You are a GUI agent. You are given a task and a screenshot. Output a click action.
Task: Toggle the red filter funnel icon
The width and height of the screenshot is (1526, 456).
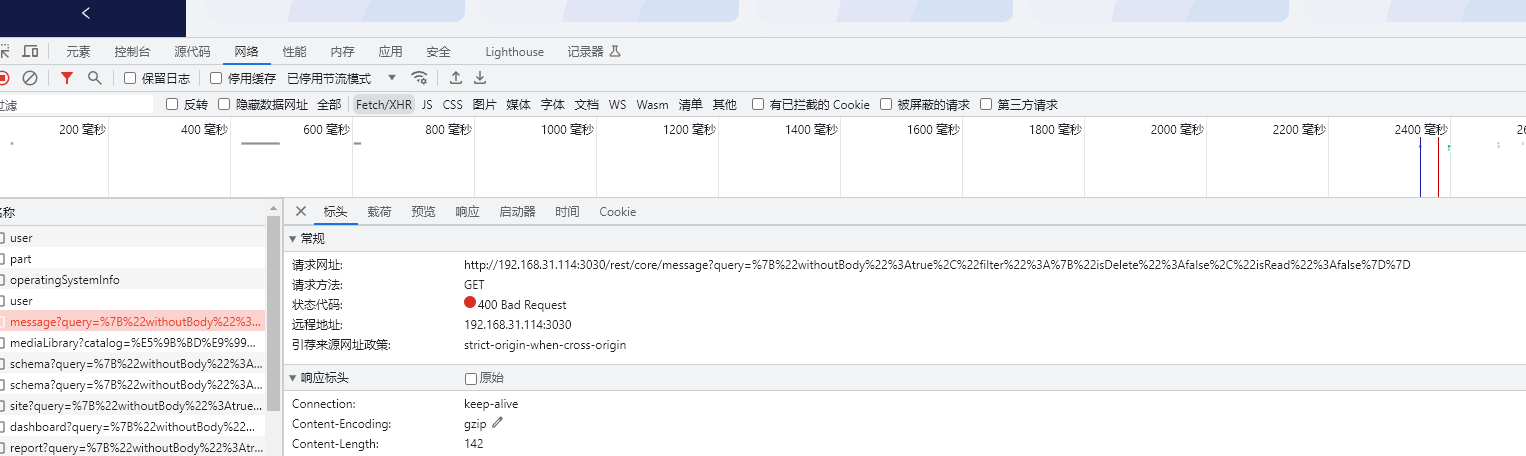67,78
